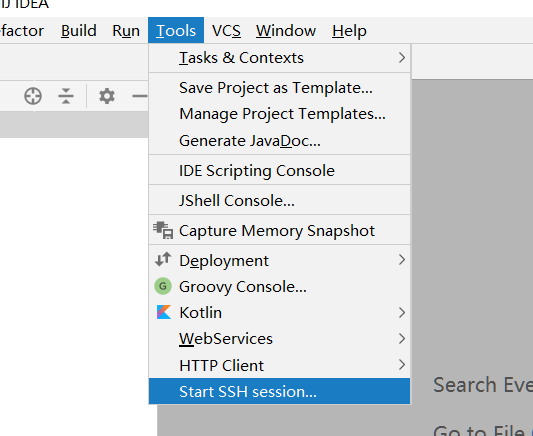Click the Capture Memory Snapshot icon
This screenshot has height=436, width=533.
coord(163,230)
